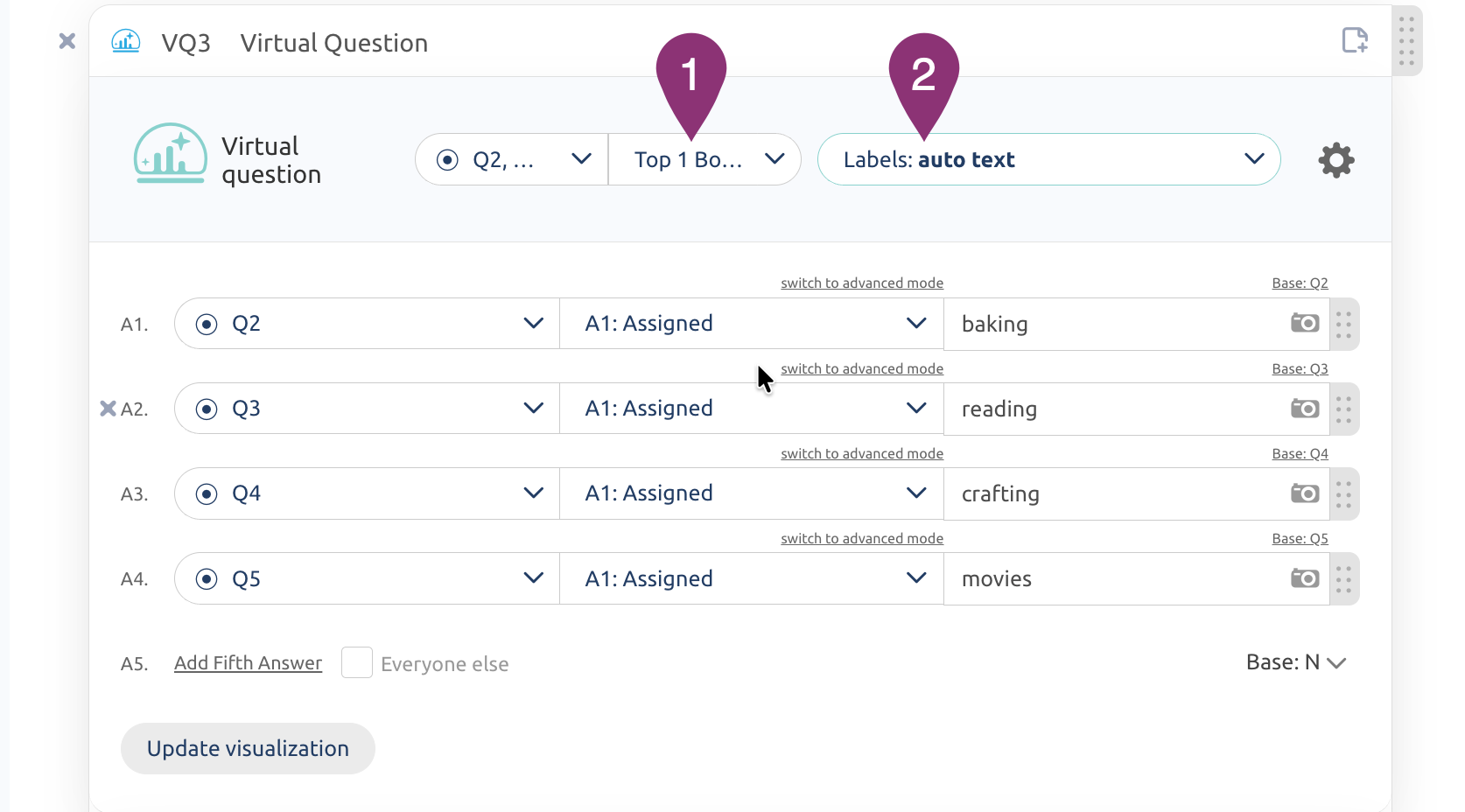The image size is (1465, 812).
Task: Open the Q3 question dropdown in A2
Action: 367,409
